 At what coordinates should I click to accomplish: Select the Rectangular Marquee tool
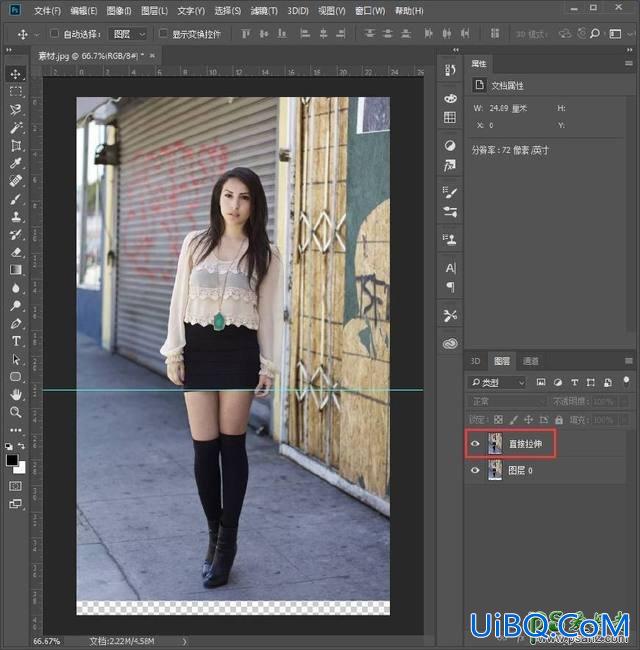click(x=16, y=92)
